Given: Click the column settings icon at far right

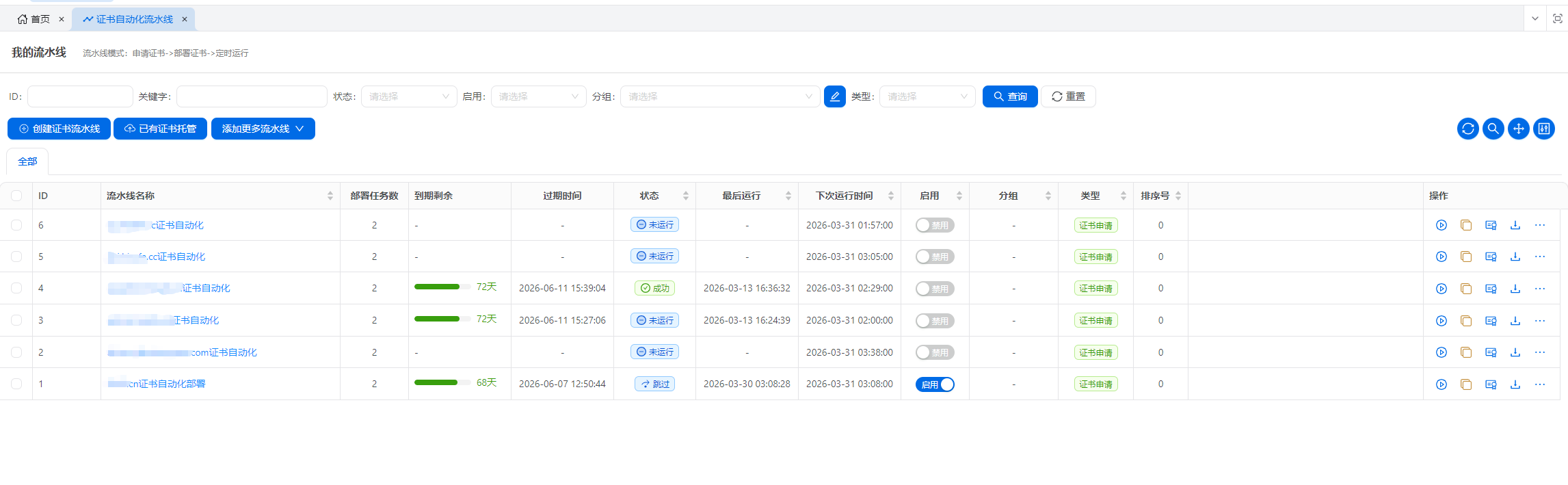Looking at the screenshot, I should coord(1543,129).
